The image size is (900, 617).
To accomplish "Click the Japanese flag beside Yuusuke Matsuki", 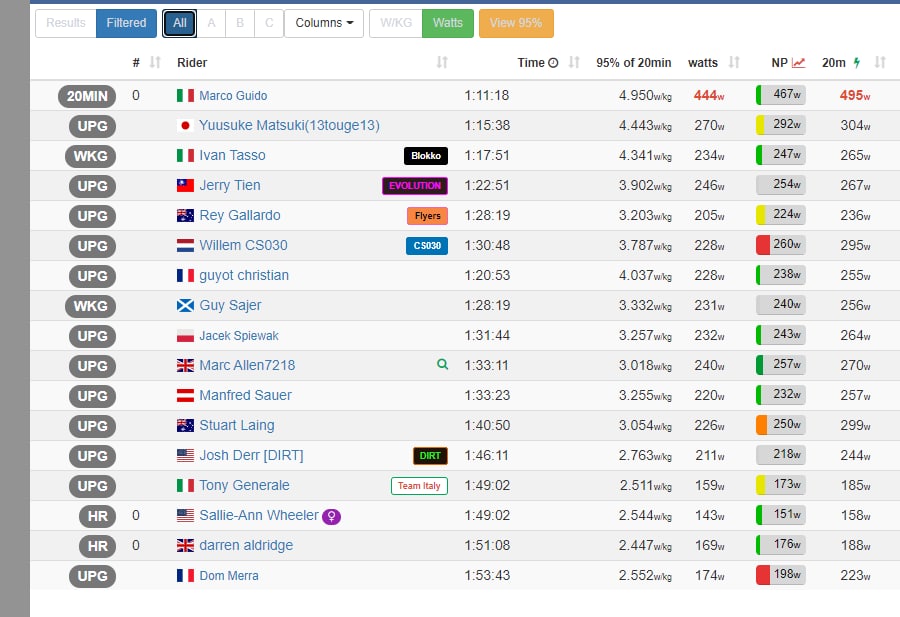I will [185, 126].
